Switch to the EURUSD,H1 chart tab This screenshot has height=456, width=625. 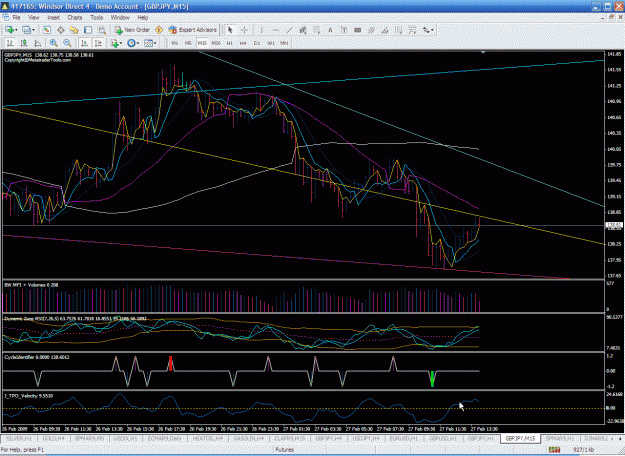pos(403,438)
